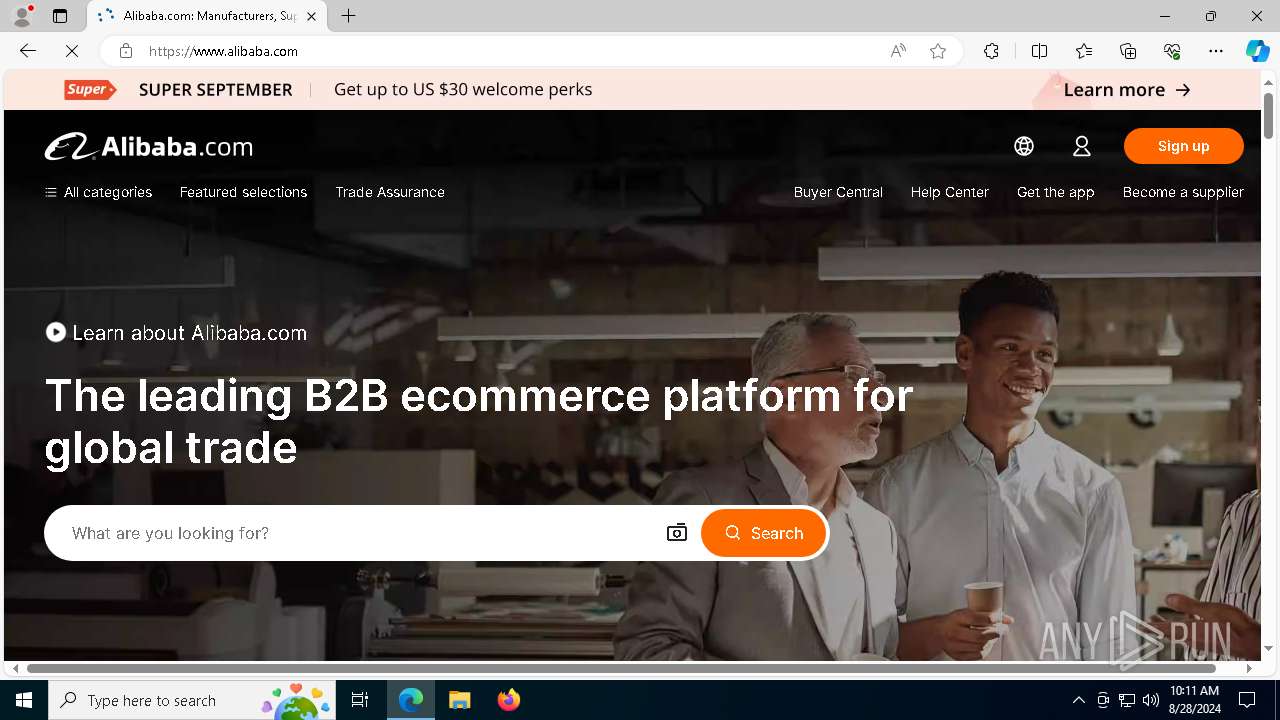Open Buyer Central menu

838,192
